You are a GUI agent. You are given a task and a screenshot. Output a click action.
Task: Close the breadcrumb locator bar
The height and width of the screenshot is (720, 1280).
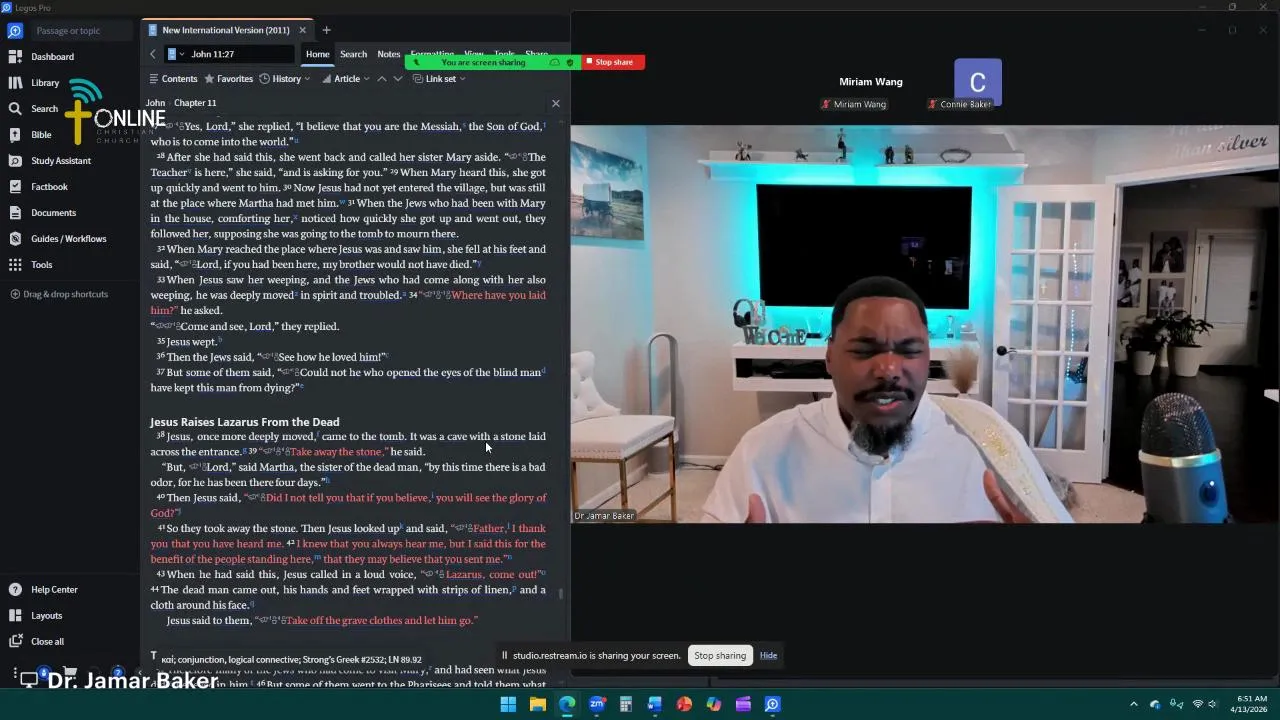(x=556, y=103)
